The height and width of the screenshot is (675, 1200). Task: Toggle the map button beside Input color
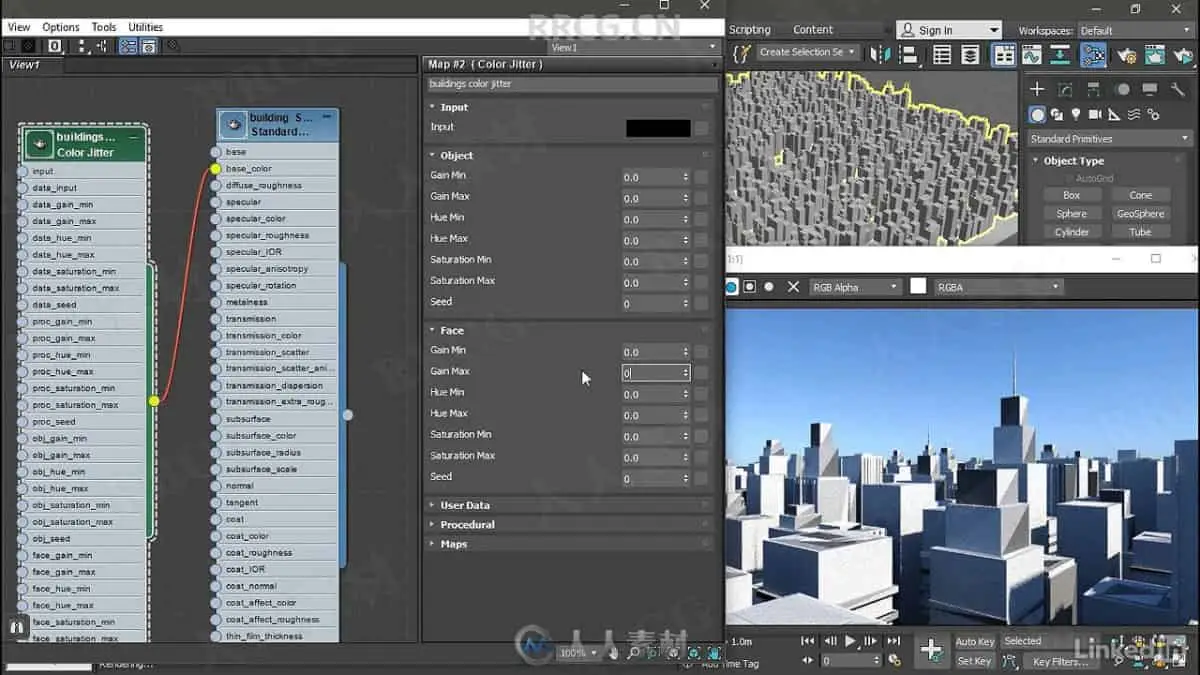pyautogui.click(x=701, y=128)
